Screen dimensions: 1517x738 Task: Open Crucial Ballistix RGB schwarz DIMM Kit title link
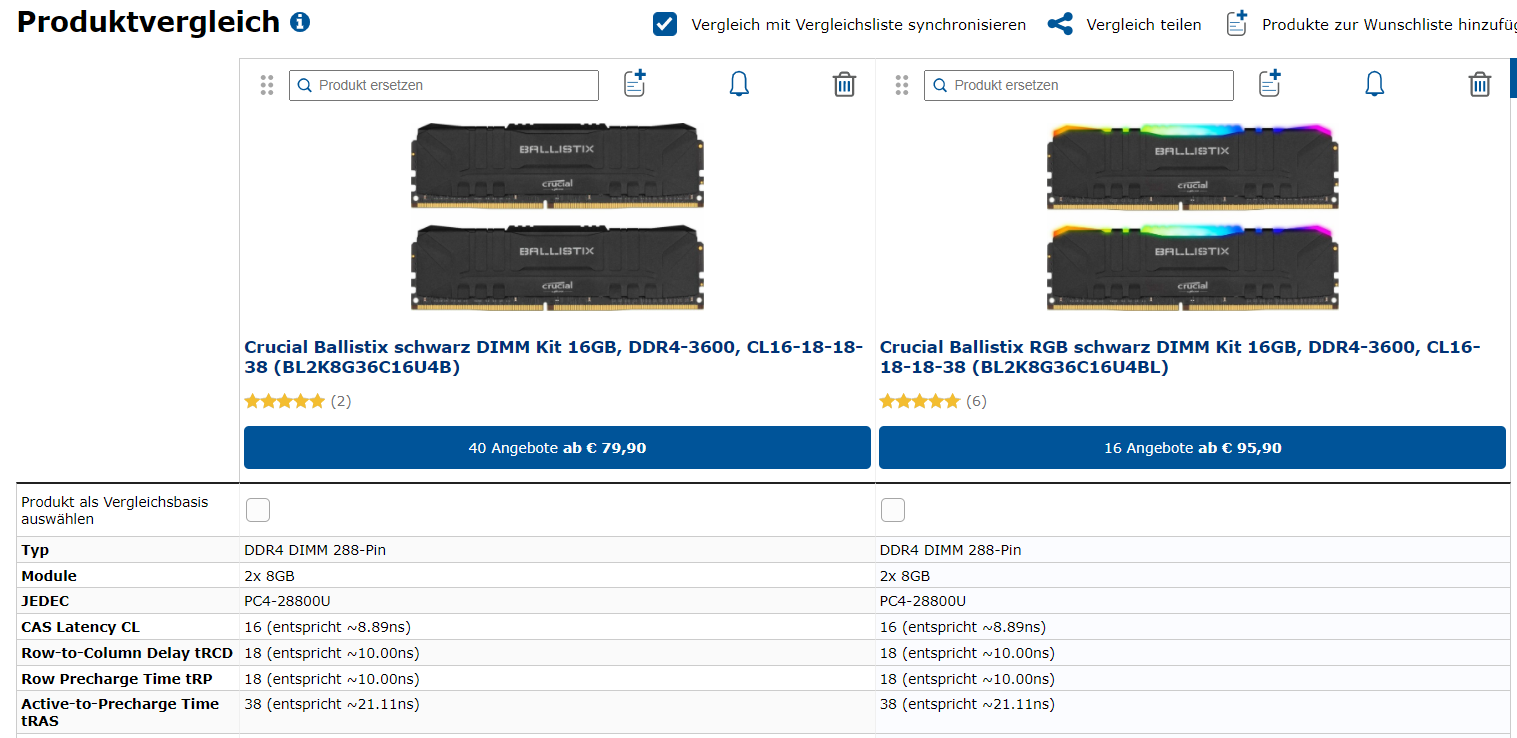(1180, 357)
